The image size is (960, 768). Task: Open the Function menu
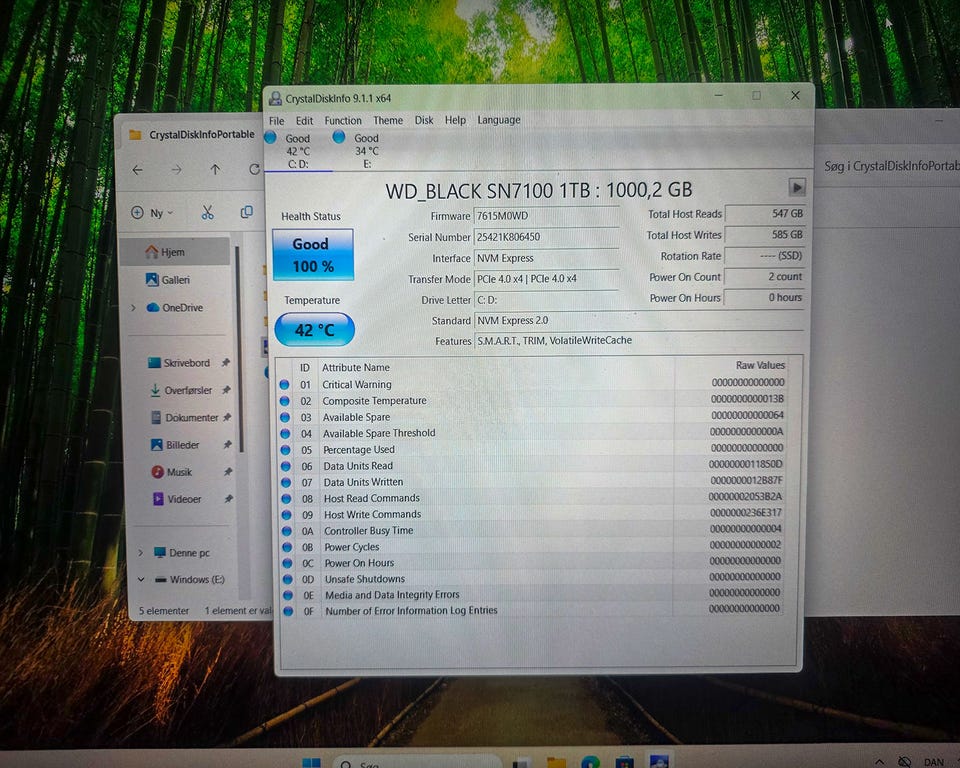point(343,121)
